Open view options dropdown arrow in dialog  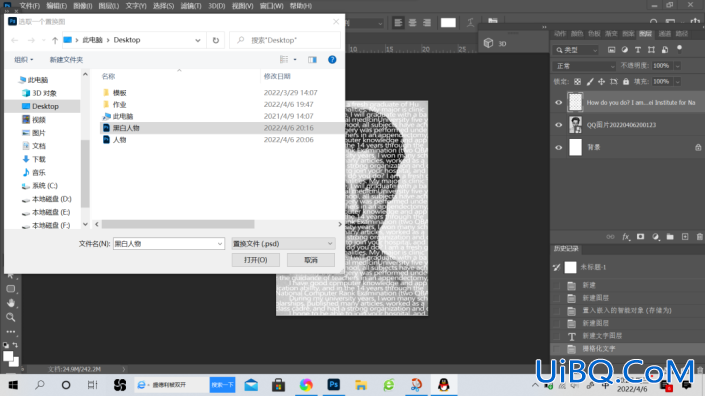click(x=295, y=60)
